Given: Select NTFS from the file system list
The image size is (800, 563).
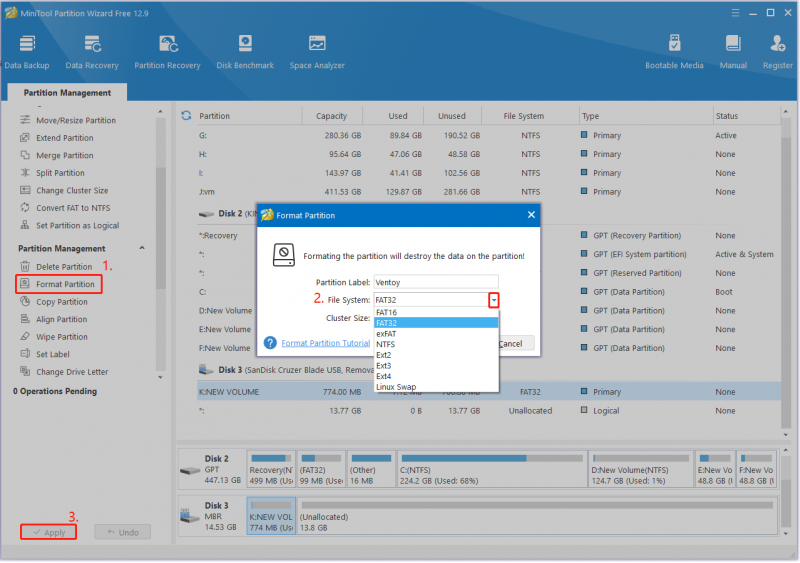Looking at the screenshot, I should point(436,344).
